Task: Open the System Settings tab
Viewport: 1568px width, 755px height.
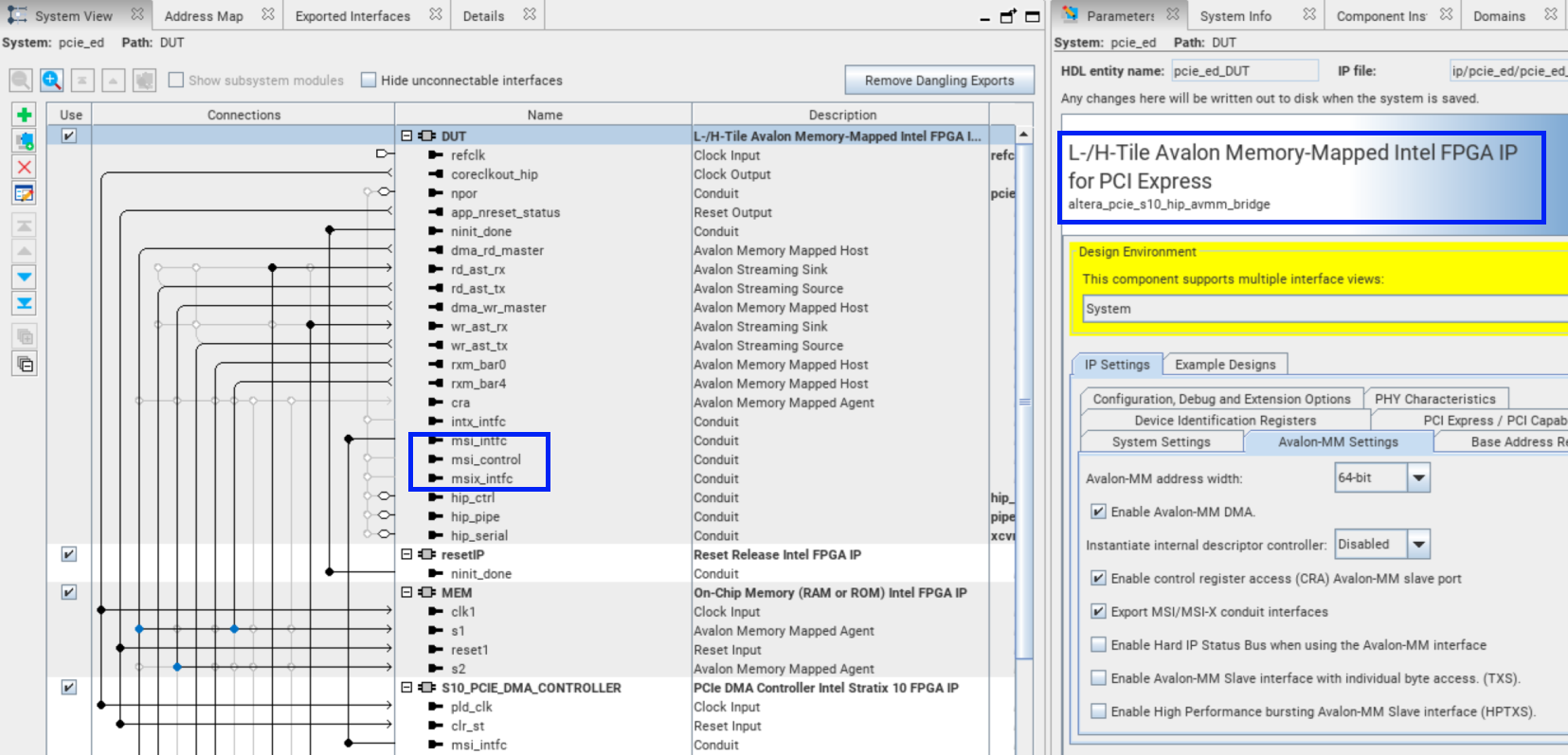Action: tap(1162, 441)
